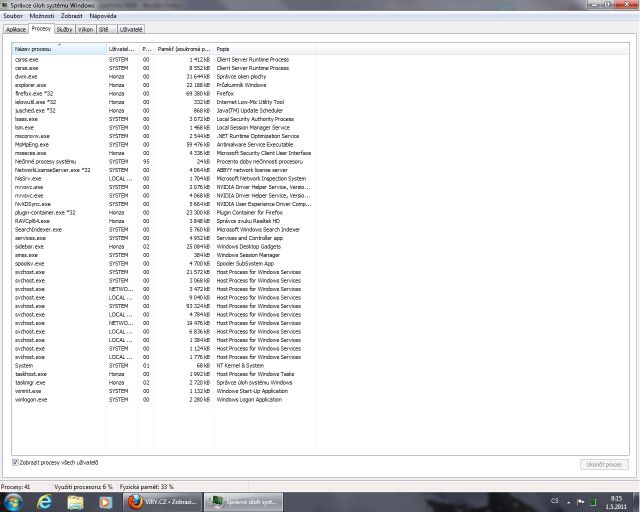Select the services.exe process row
The image size is (640, 514).
[163, 238]
